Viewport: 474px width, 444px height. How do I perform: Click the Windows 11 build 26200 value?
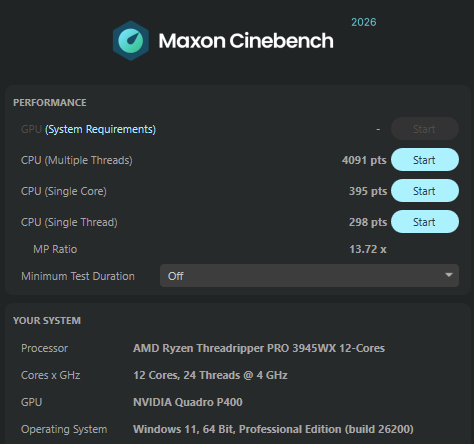273,429
